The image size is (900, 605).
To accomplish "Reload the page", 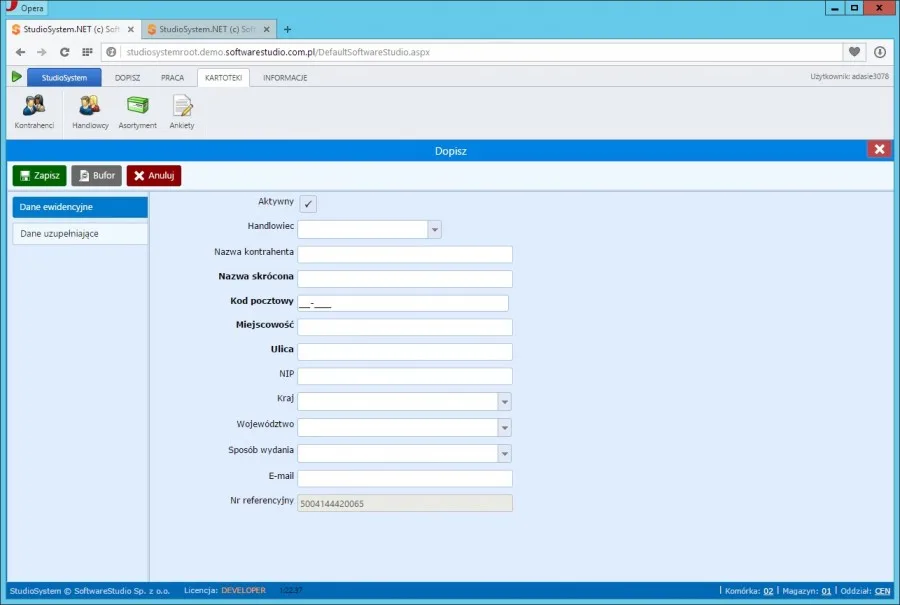I will [64, 52].
